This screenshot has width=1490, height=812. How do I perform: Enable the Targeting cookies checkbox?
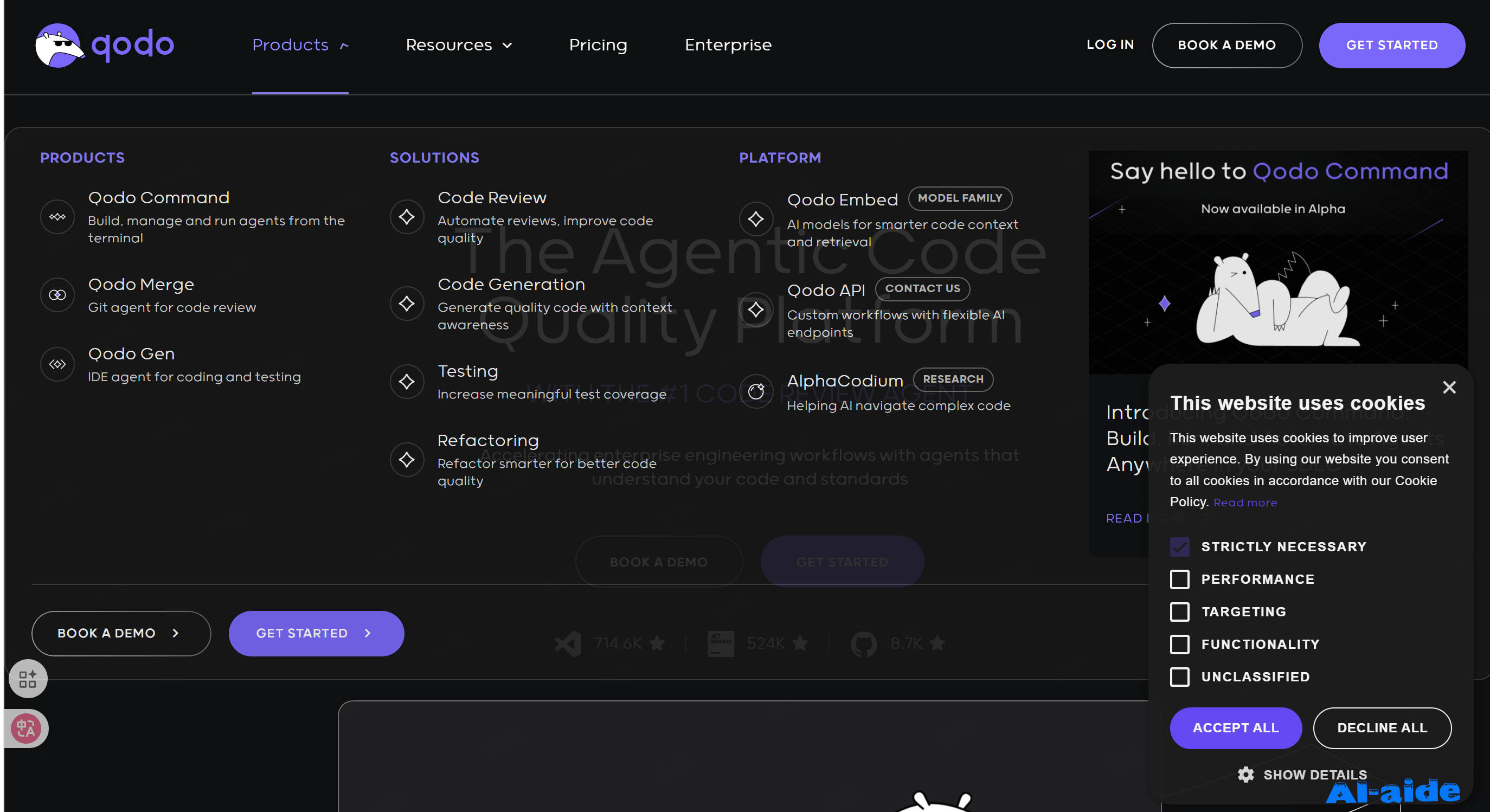(1179, 611)
